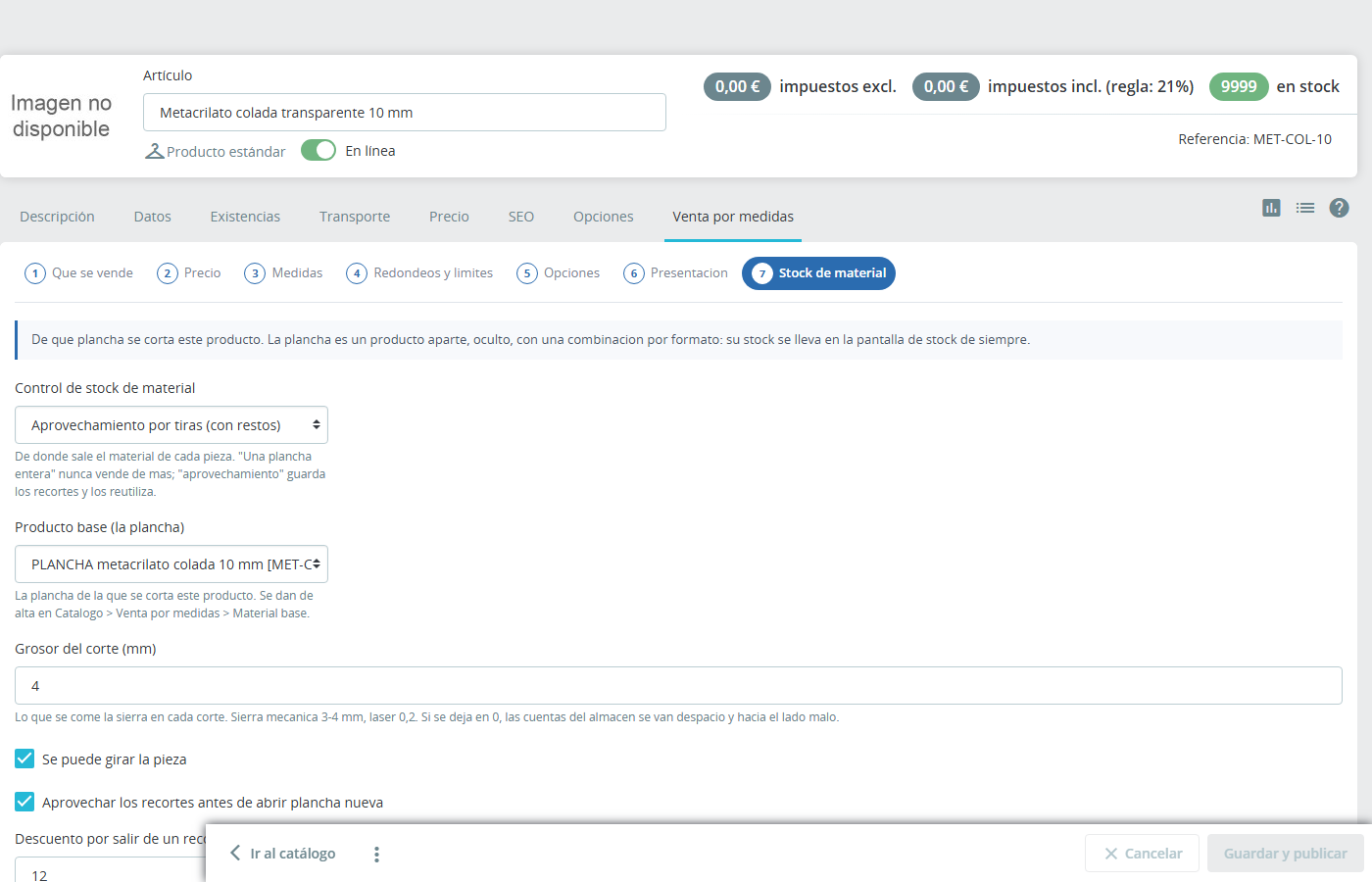Image resolution: width=1372 pixels, height=882 pixels.
Task: Go to step 5 Opciones
Action: pos(559,273)
